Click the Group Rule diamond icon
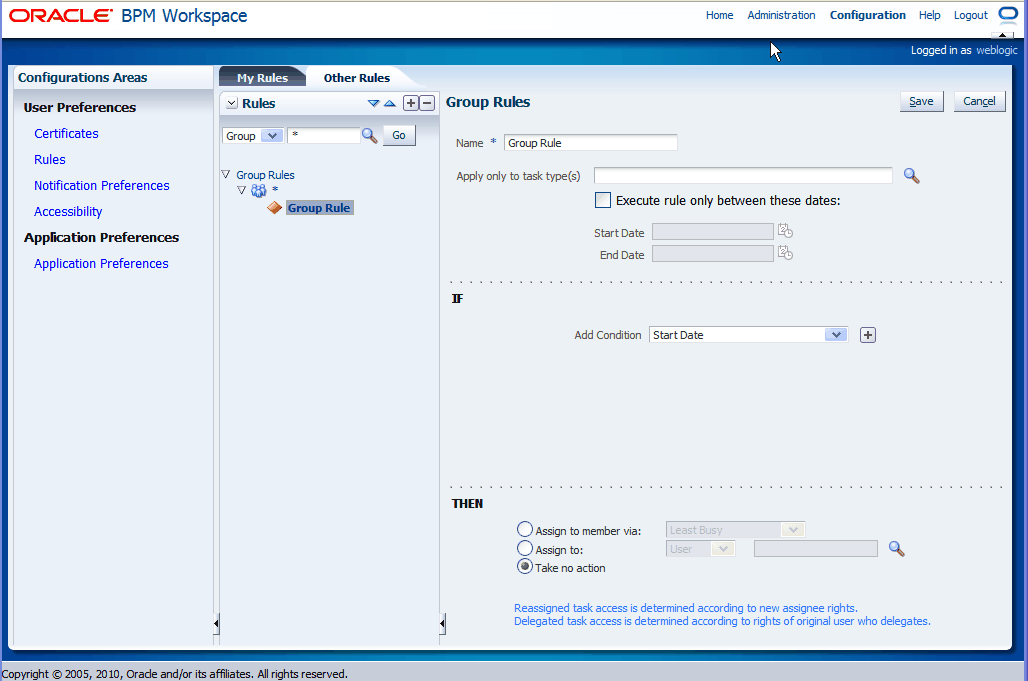The width and height of the screenshot is (1028, 681). [x=275, y=208]
